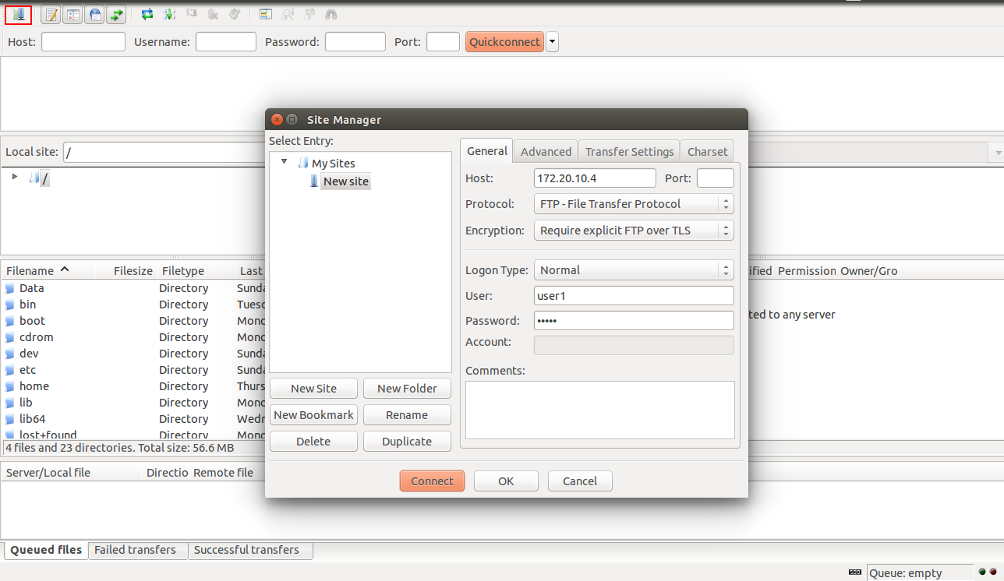Click the reconnect to last server icon

pos(234,14)
